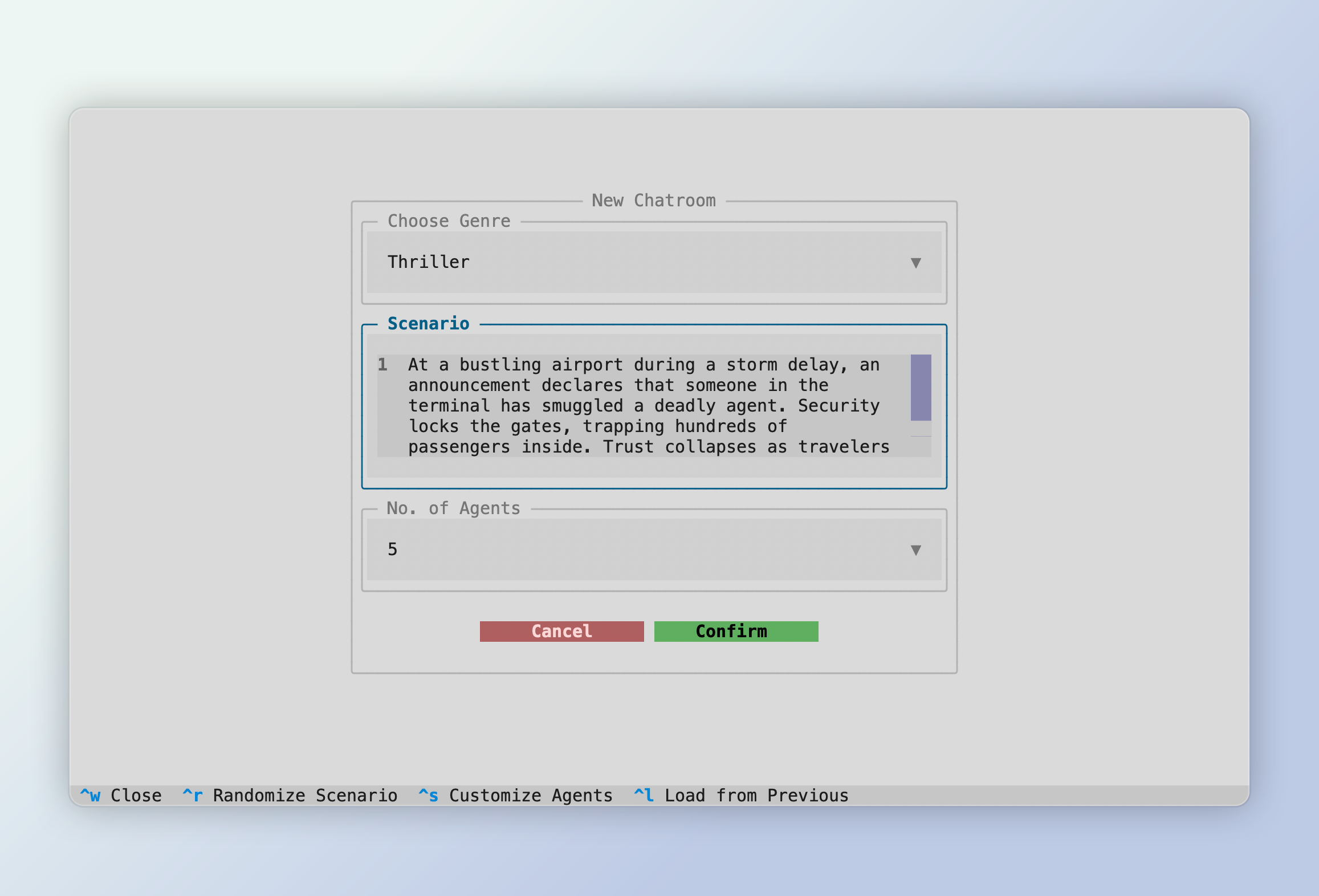Click line number 1 in the scenario editor
Screen dimensions: 1319x896
382,365
